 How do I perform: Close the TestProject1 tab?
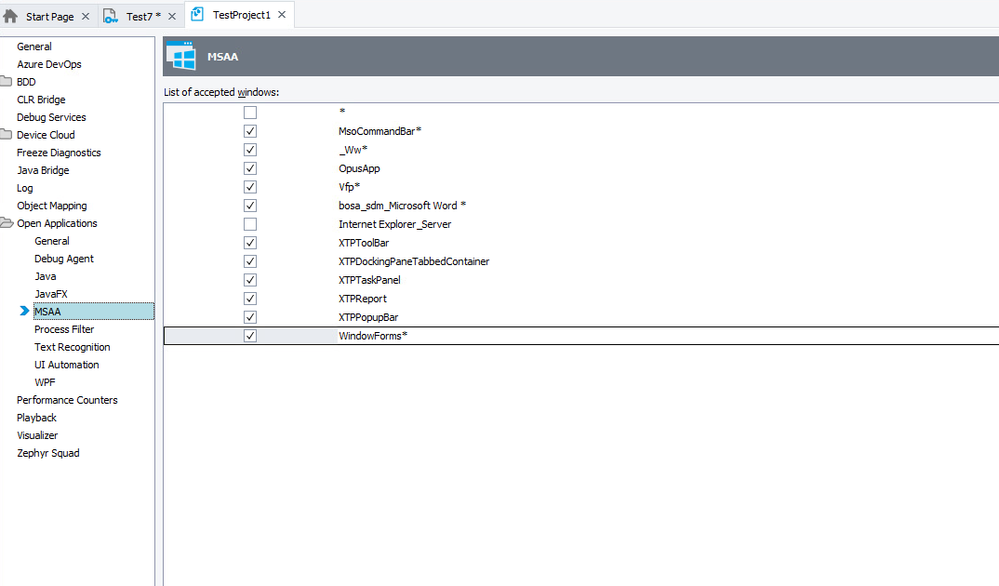[283, 15]
